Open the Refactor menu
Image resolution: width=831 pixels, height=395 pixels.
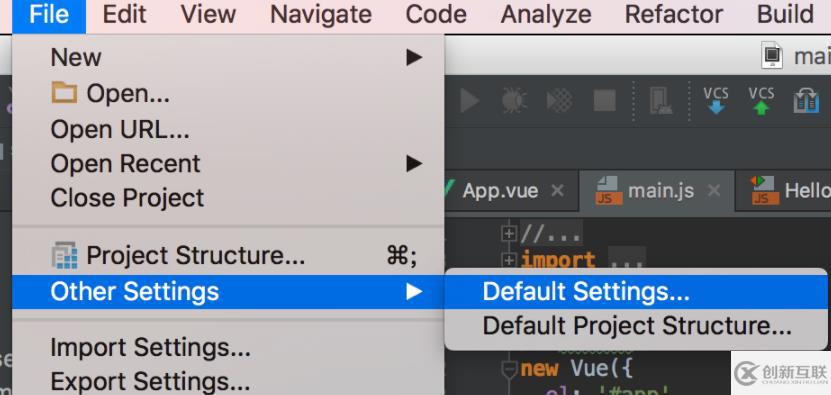(674, 14)
